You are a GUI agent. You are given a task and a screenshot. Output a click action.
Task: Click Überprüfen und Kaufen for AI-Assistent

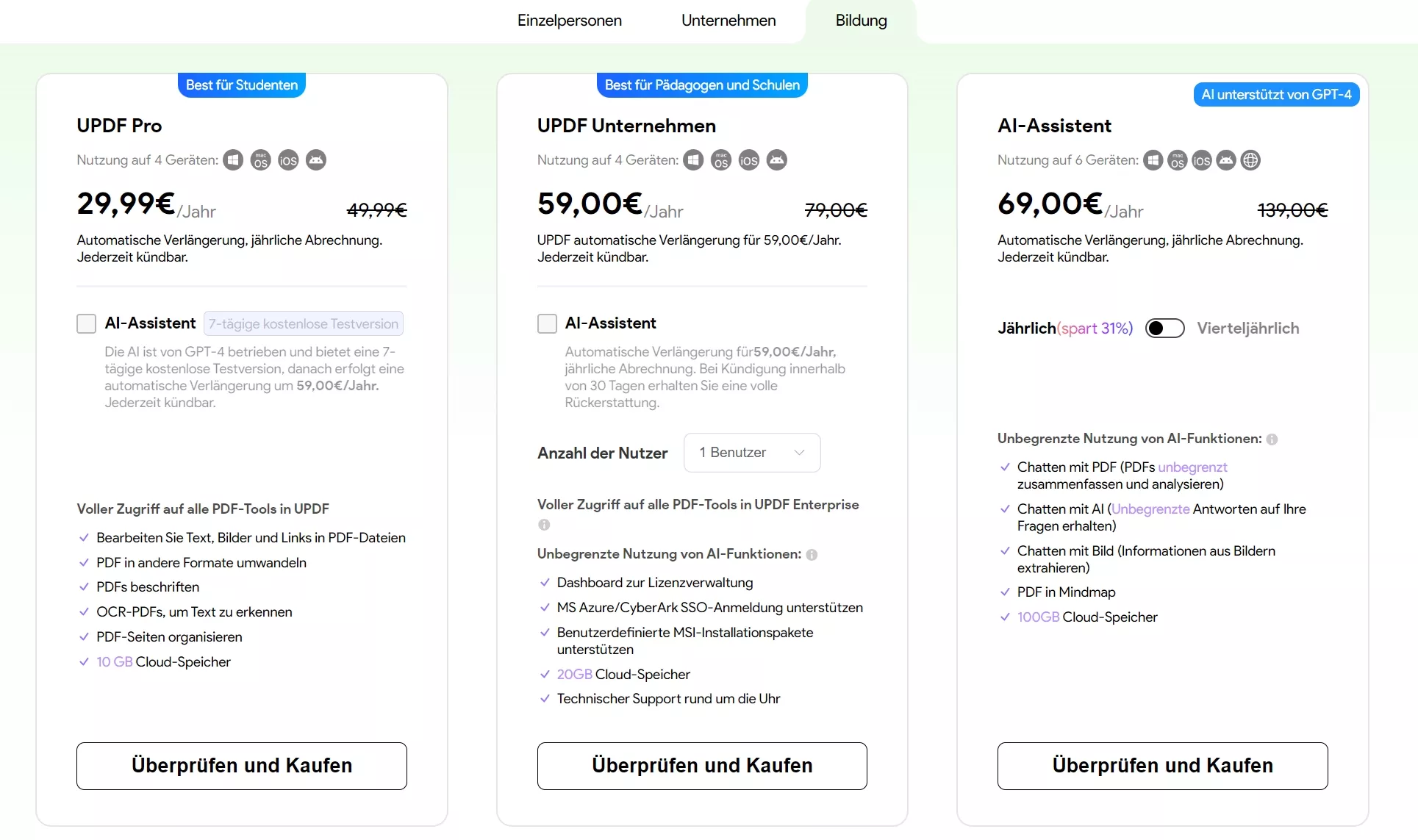click(1162, 765)
